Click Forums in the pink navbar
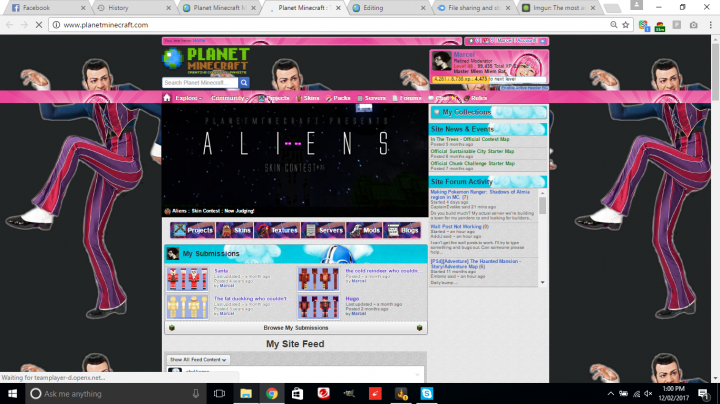The height and width of the screenshot is (404, 720). [x=407, y=98]
